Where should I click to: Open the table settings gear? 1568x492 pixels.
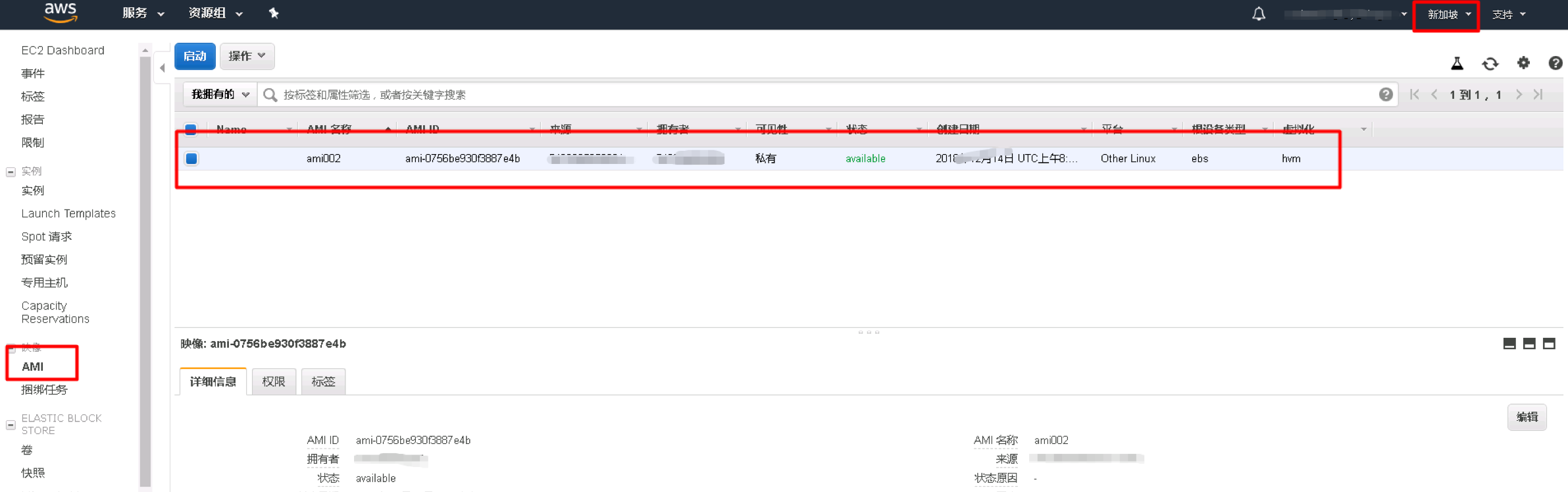1523,63
